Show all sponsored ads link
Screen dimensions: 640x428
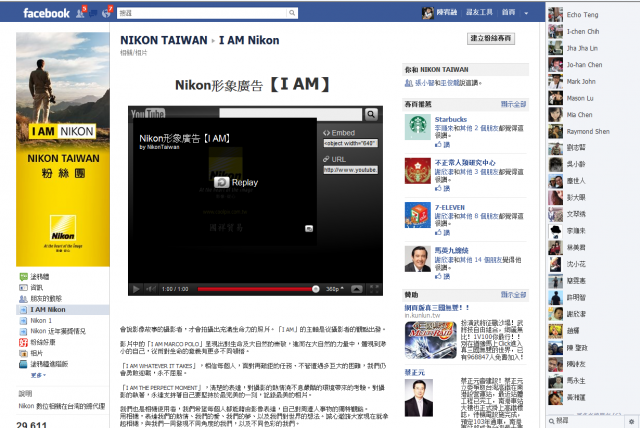(x=513, y=295)
